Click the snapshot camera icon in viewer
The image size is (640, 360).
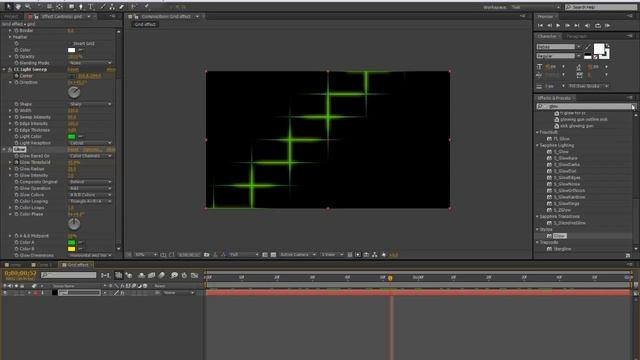(207, 255)
